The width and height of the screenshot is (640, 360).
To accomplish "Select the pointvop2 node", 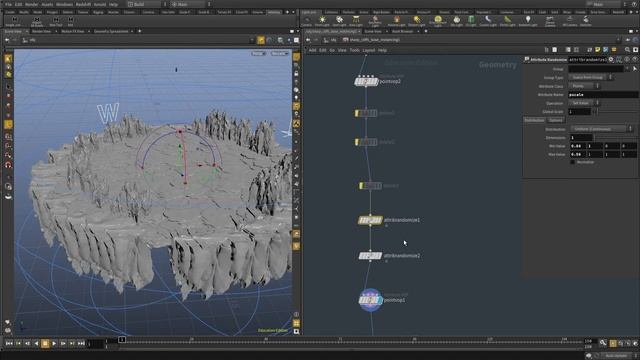I will [x=366, y=81].
